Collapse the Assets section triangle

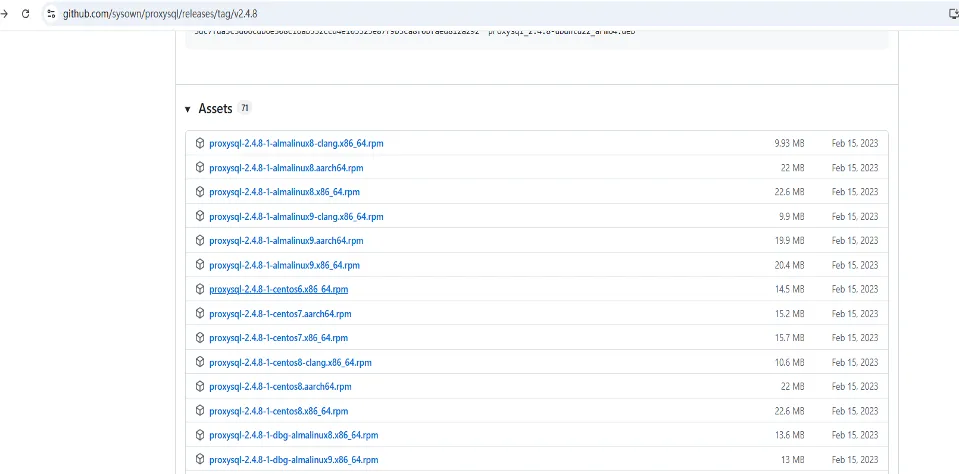188,109
